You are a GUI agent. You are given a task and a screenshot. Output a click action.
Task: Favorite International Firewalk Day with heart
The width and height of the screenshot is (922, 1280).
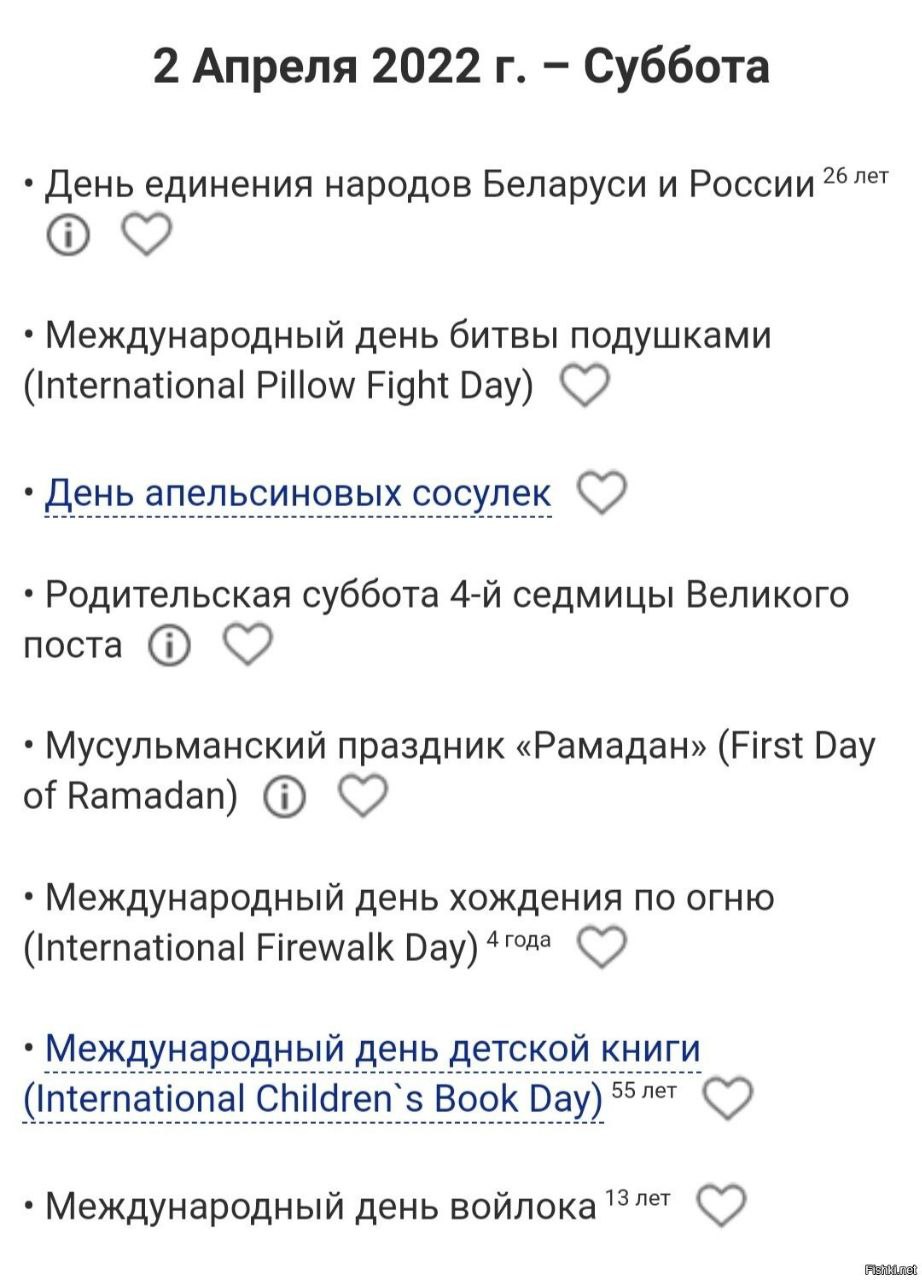click(602, 947)
